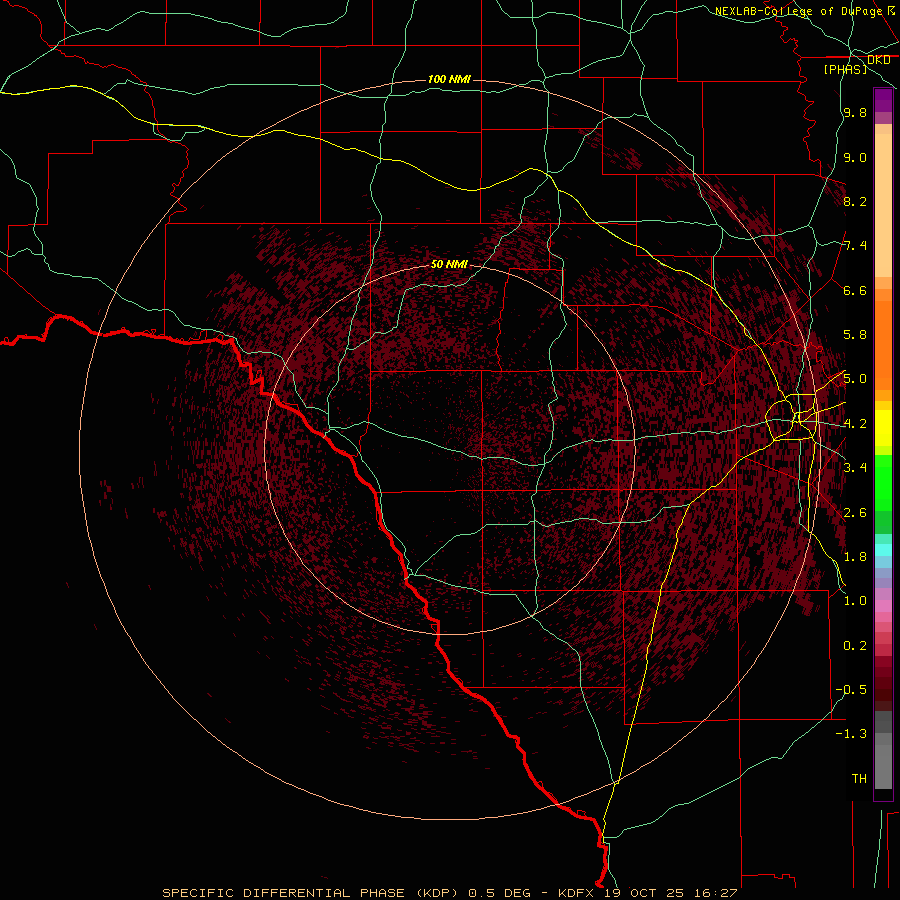Screen dimensions: 900x900
Task: Click the 9.8 scale value
Action: tap(855, 112)
